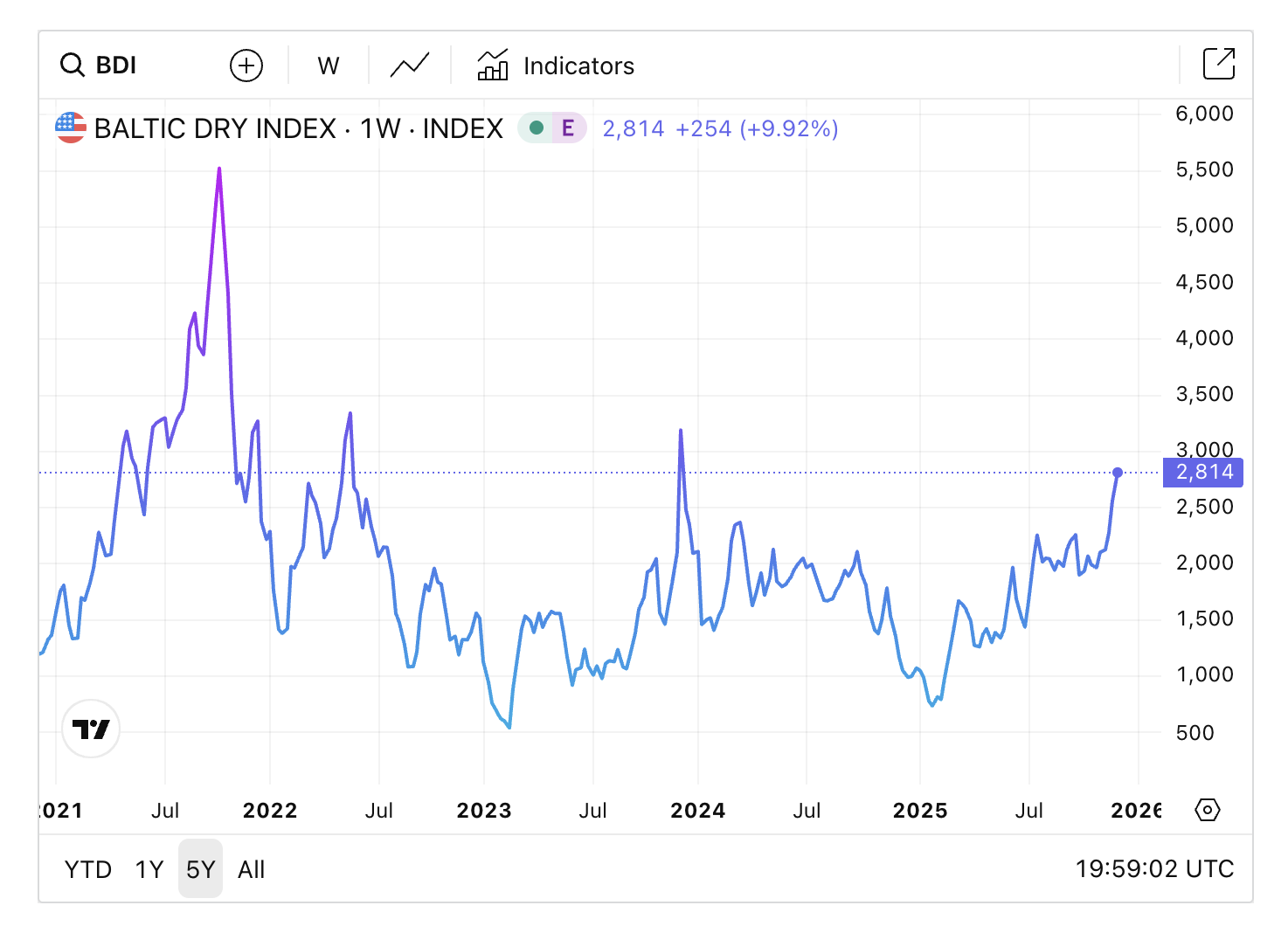
Task: Click the 4,500 price axis label
Action: tap(1204, 282)
